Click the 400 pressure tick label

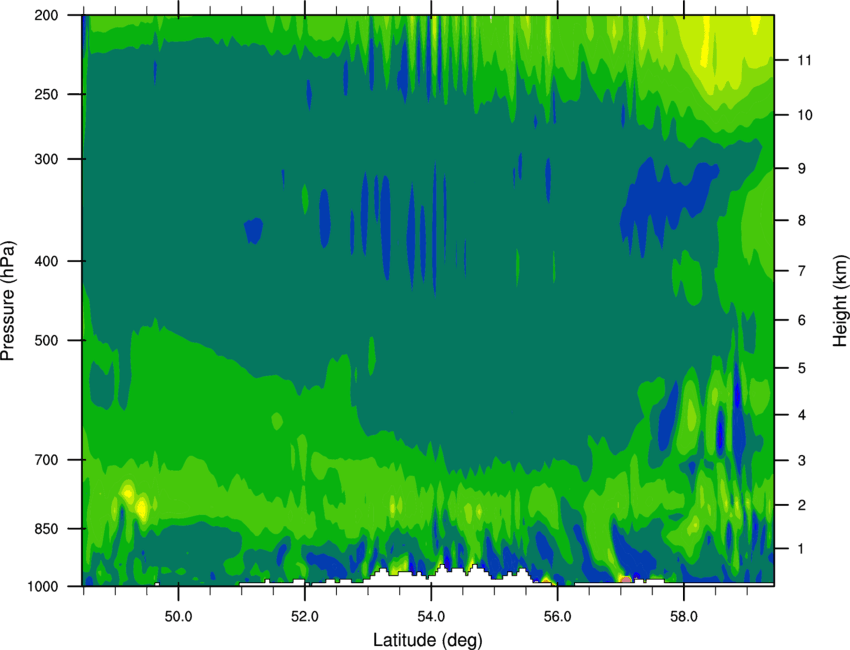(46, 261)
